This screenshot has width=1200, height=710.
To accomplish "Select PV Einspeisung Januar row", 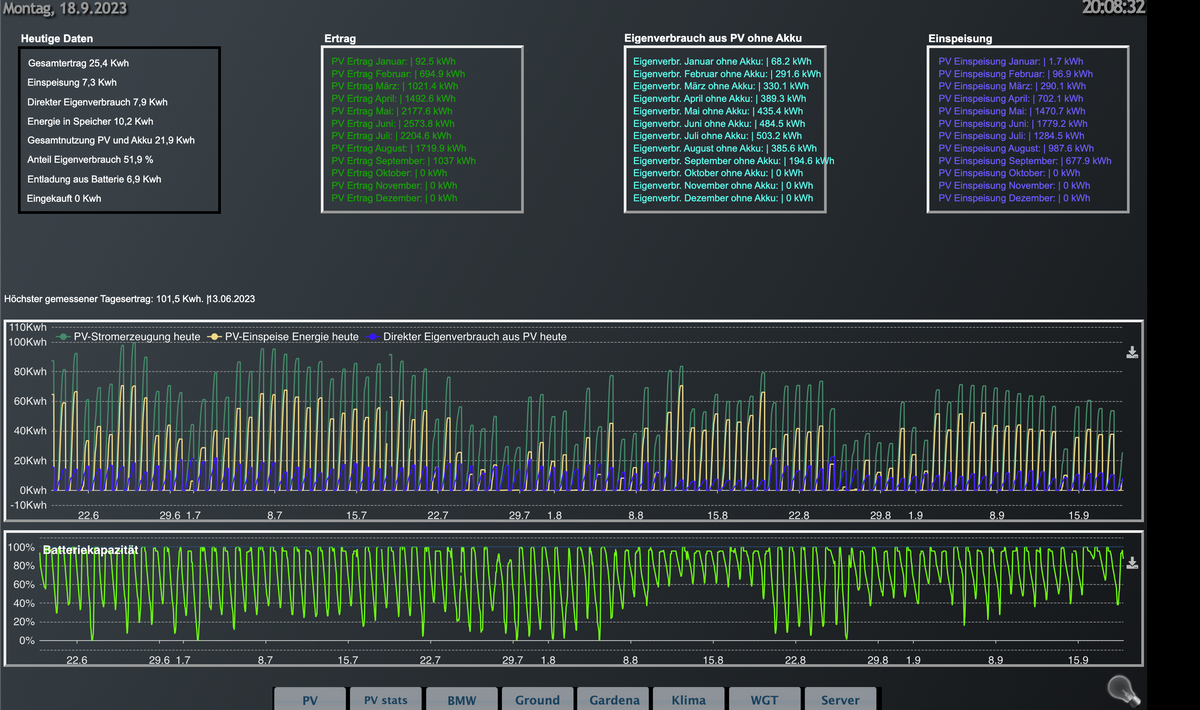I will (1011, 61).
